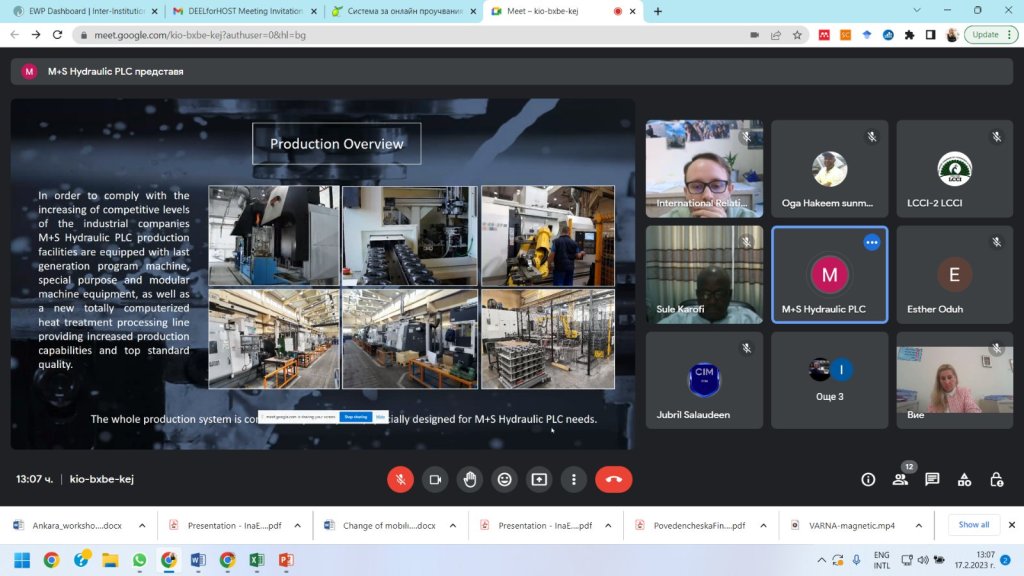This screenshot has width=1024, height=576.
Task: Close the downloads bar
Action: click(1012, 524)
